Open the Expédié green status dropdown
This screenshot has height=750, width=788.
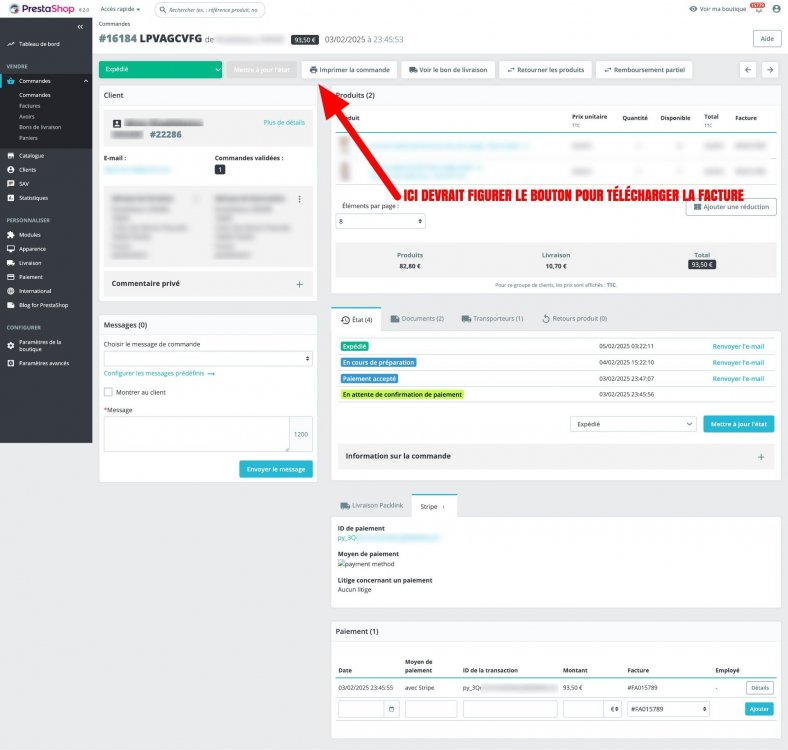(160, 69)
